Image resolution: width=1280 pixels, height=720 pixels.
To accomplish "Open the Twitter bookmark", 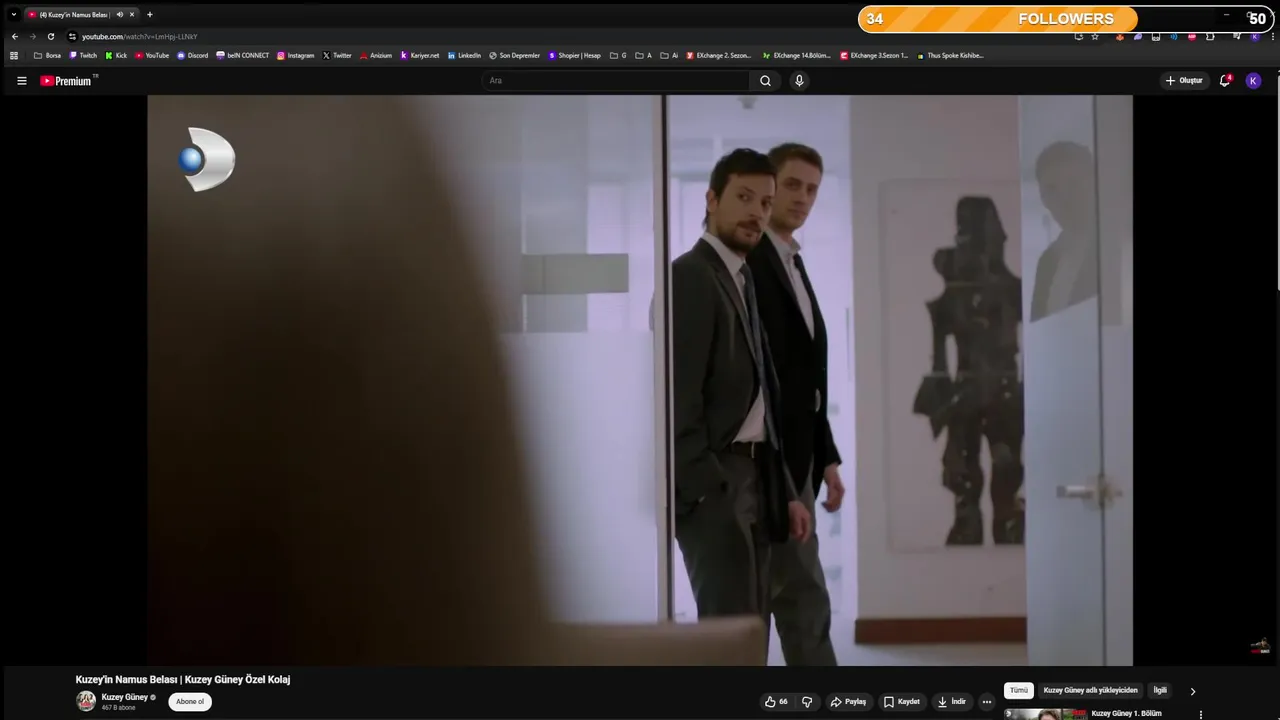I will (x=337, y=56).
